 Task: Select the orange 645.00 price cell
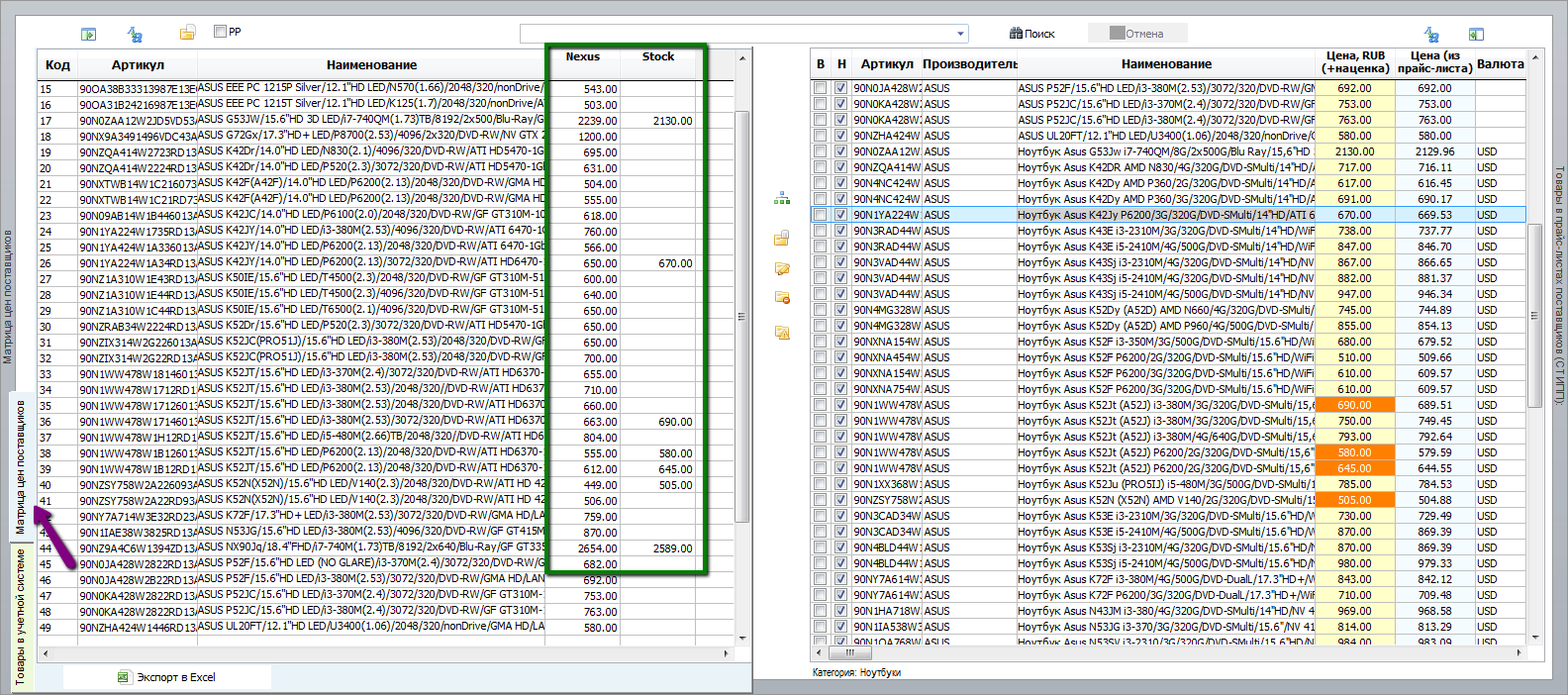[1355, 468]
